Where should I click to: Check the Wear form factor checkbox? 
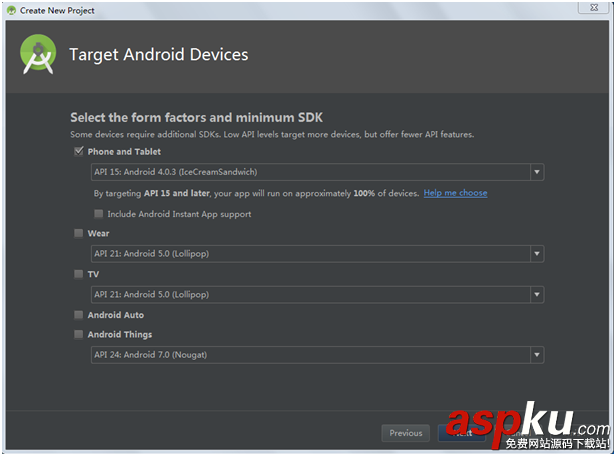point(79,233)
